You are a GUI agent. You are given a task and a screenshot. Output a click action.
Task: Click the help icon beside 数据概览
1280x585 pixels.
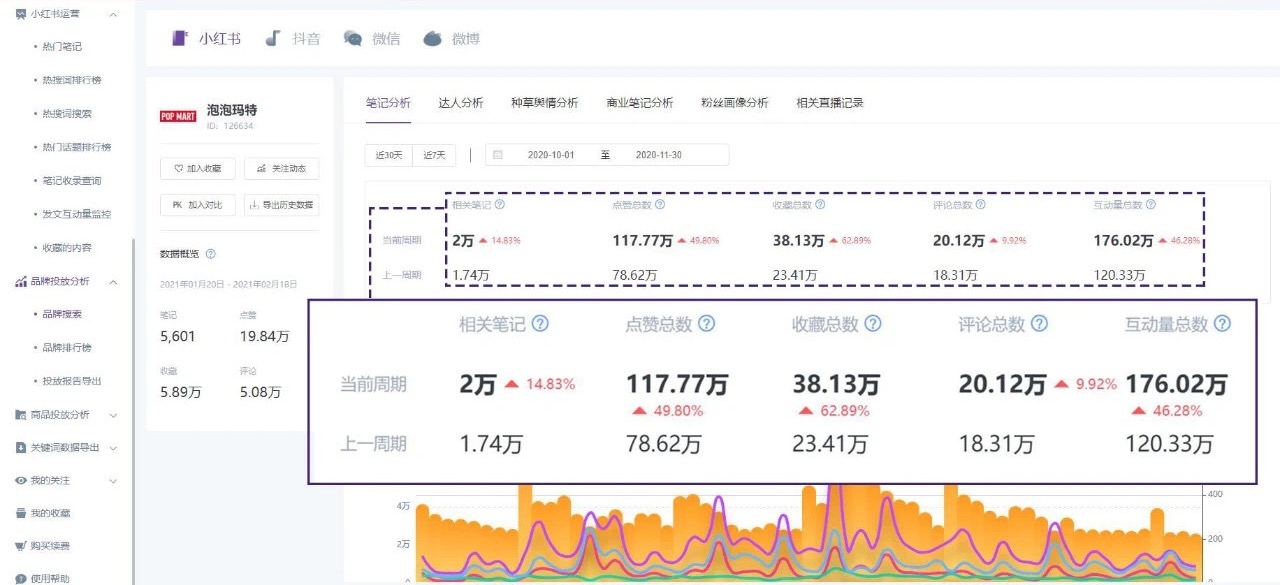pyautogui.click(x=210, y=255)
